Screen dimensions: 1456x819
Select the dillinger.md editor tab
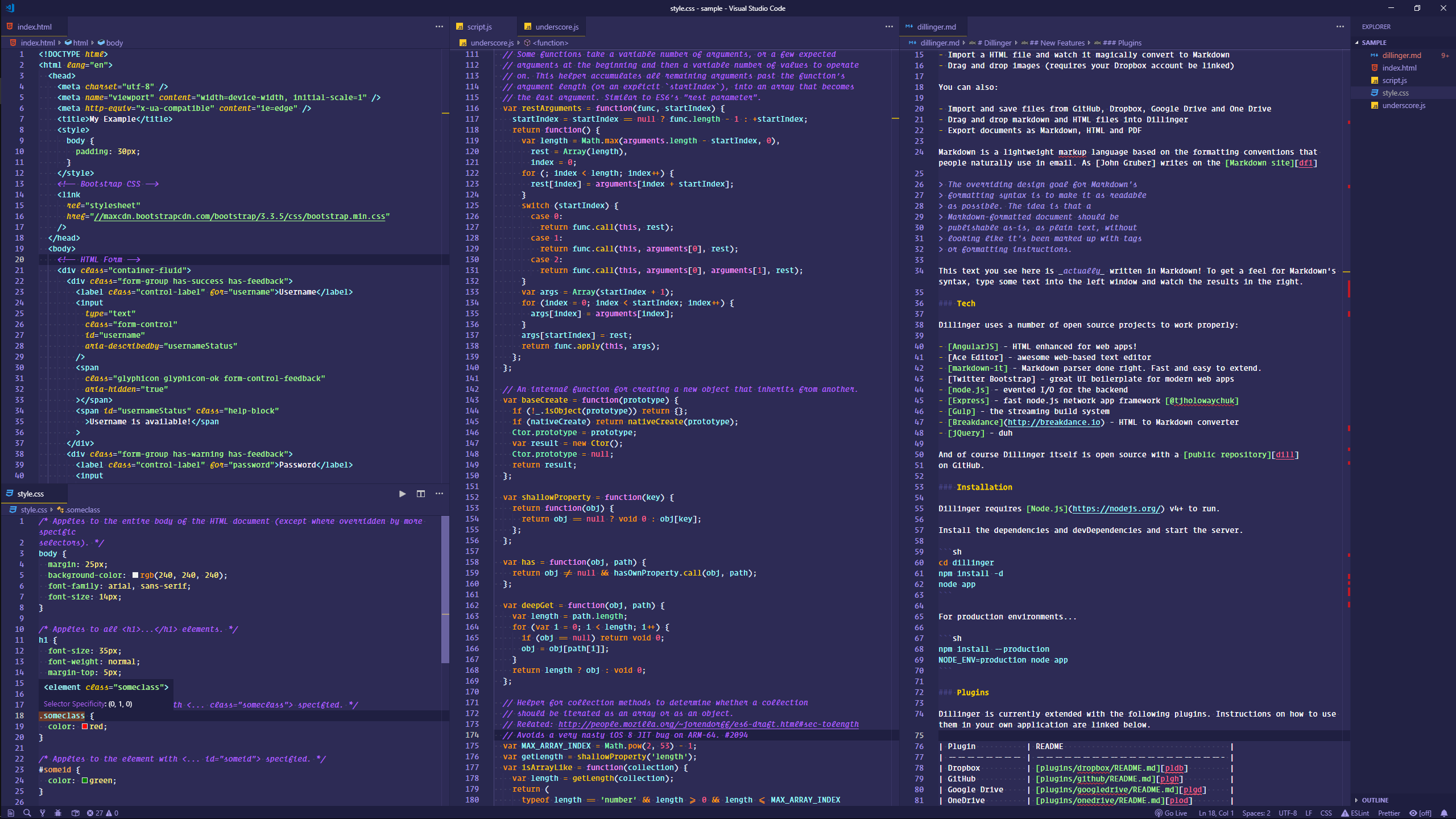point(936,27)
